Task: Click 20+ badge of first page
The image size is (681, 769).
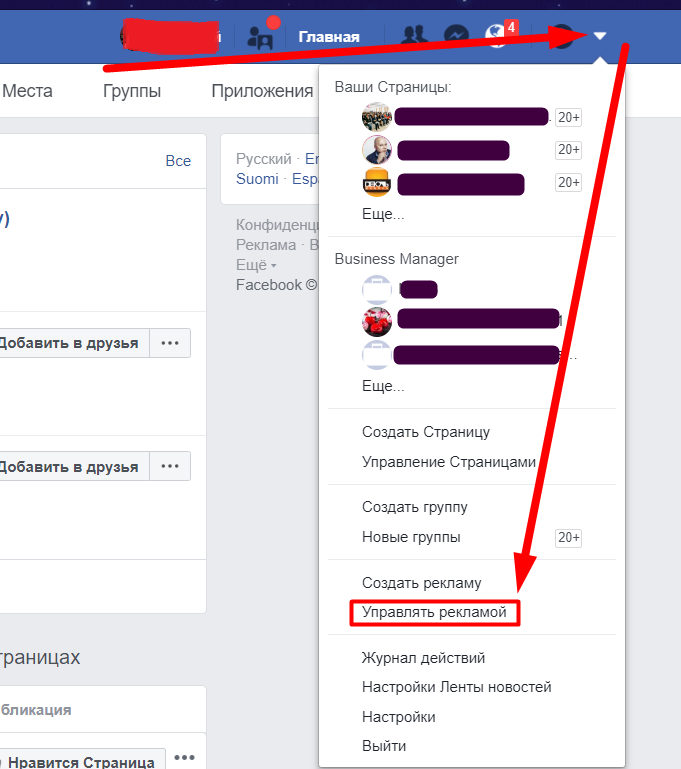Action: pyautogui.click(x=568, y=118)
